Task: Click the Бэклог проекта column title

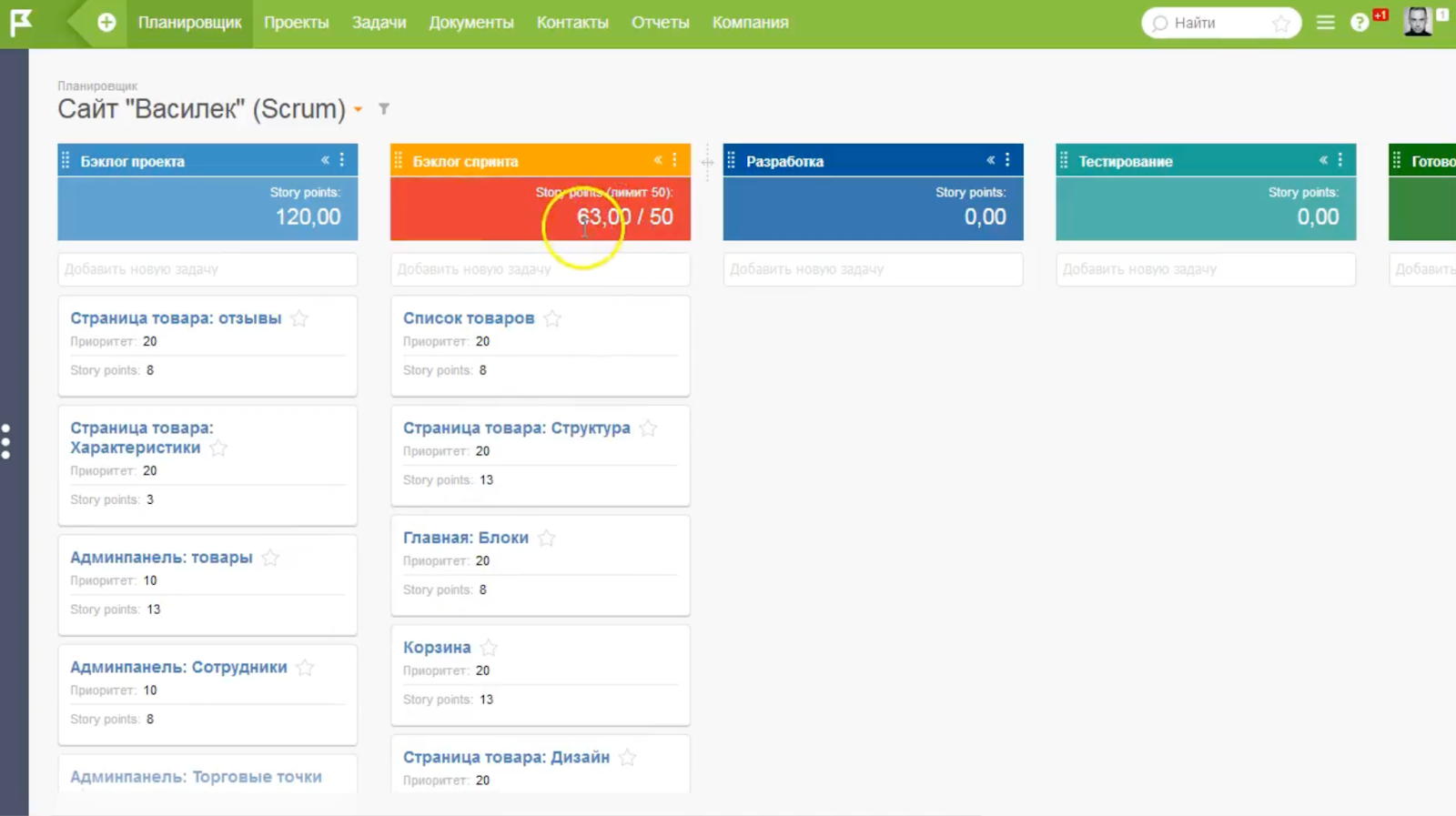Action: (x=133, y=162)
